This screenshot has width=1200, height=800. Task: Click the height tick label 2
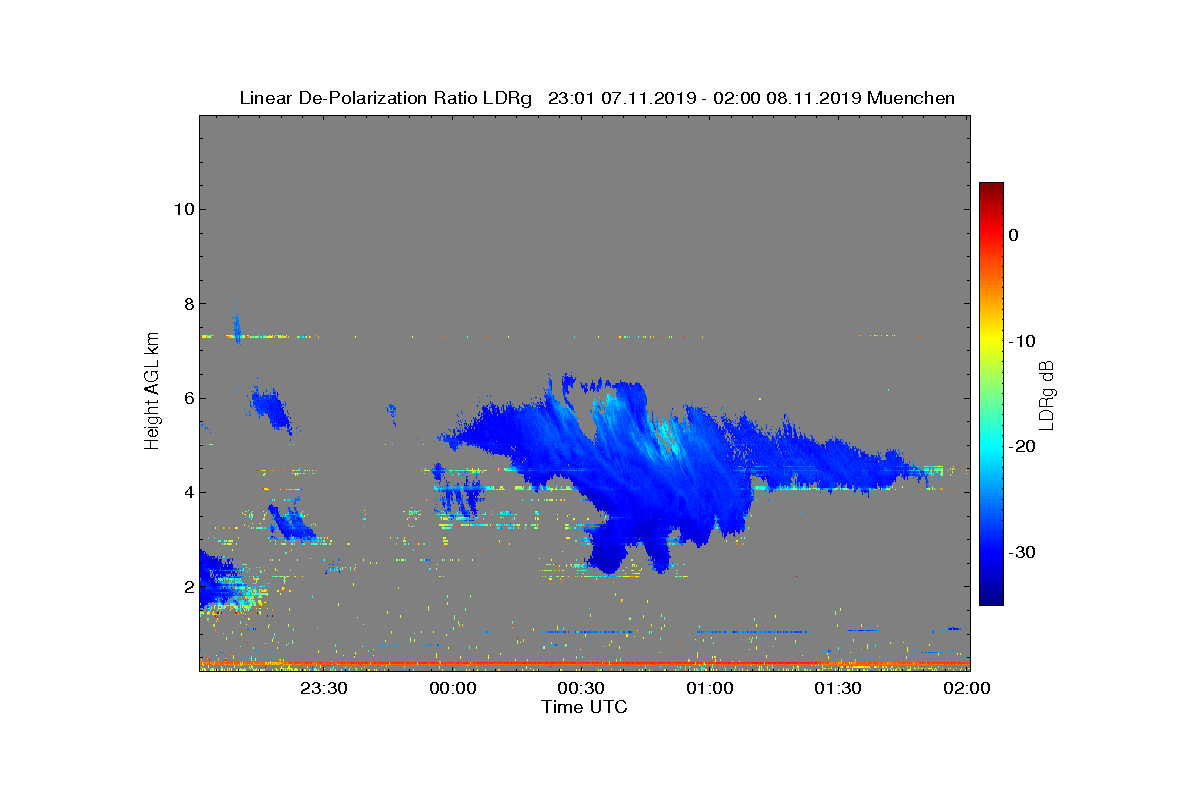[187, 586]
